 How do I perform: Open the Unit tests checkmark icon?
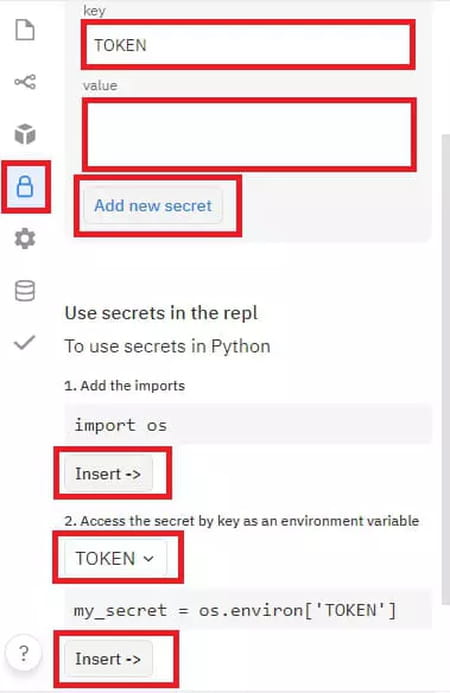coord(25,343)
